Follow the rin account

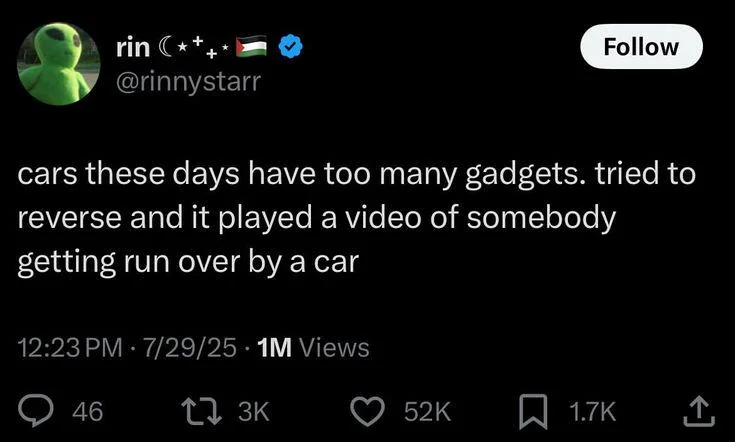point(641,46)
